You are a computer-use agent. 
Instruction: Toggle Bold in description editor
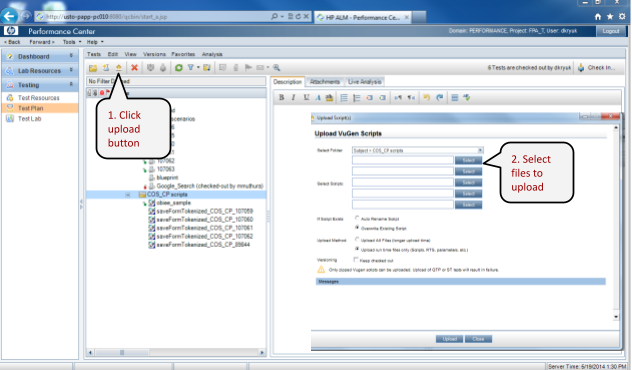281,97
